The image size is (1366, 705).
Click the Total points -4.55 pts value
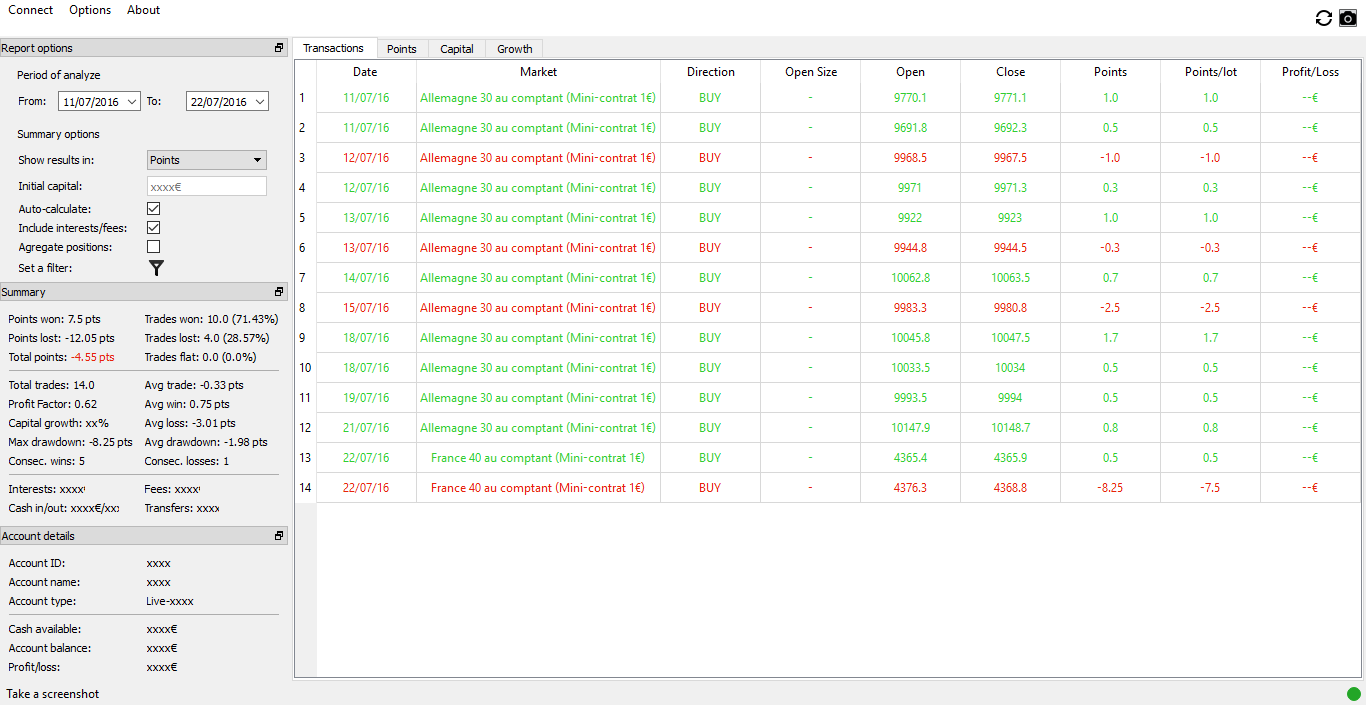click(93, 357)
